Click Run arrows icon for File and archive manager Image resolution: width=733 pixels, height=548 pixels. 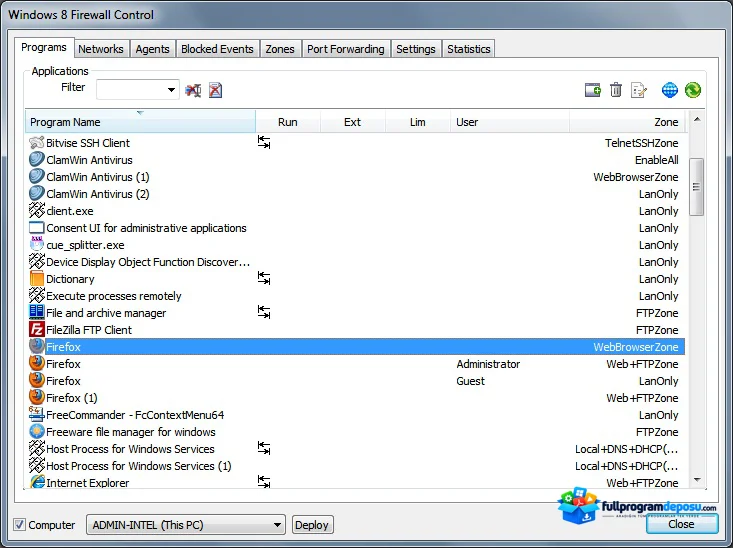(x=264, y=312)
